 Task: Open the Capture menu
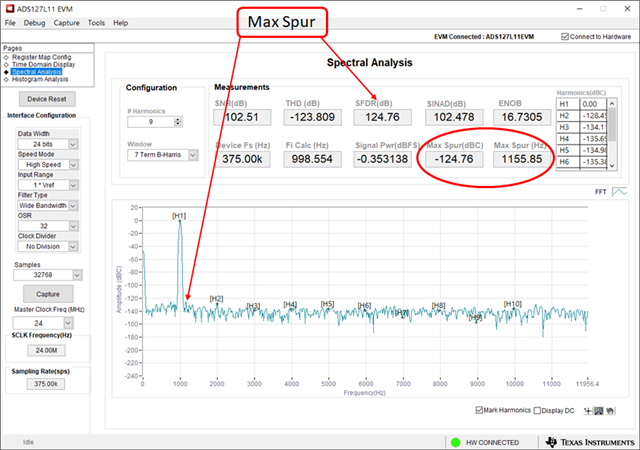[x=67, y=23]
